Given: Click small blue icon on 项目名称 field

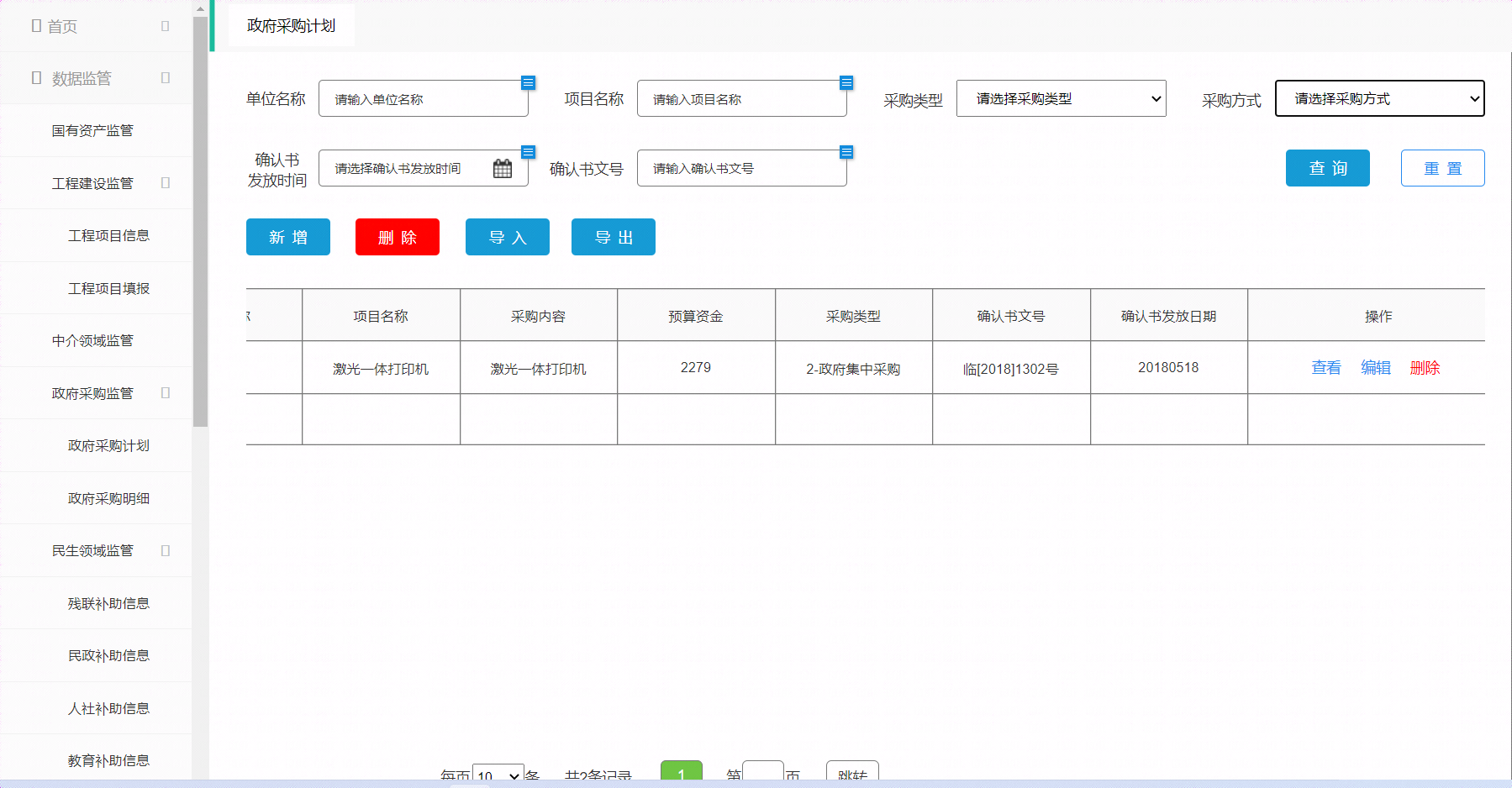Looking at the screenshot, I should pos(846,82).
